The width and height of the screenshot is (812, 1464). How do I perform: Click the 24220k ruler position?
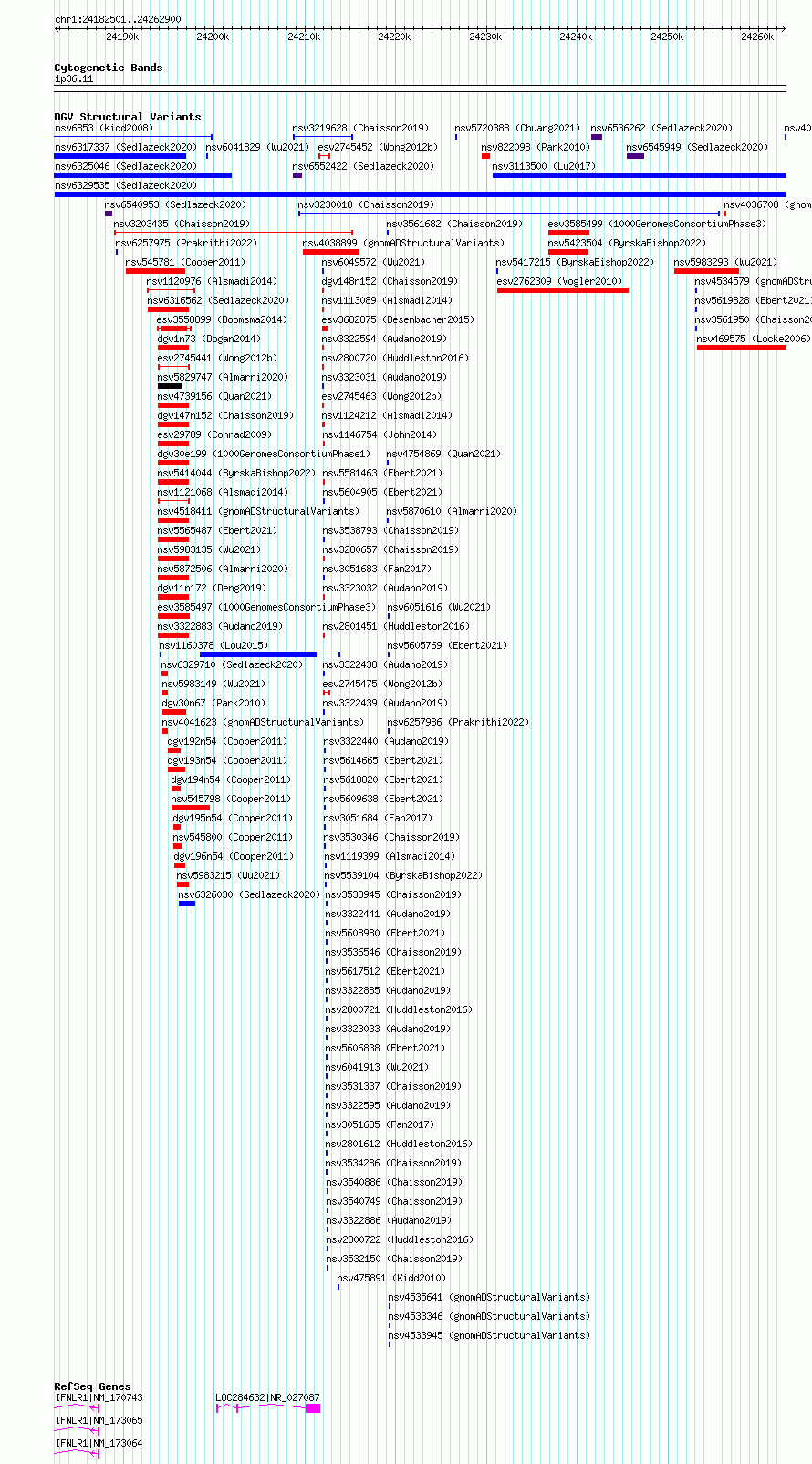click(x=394, y=37)
